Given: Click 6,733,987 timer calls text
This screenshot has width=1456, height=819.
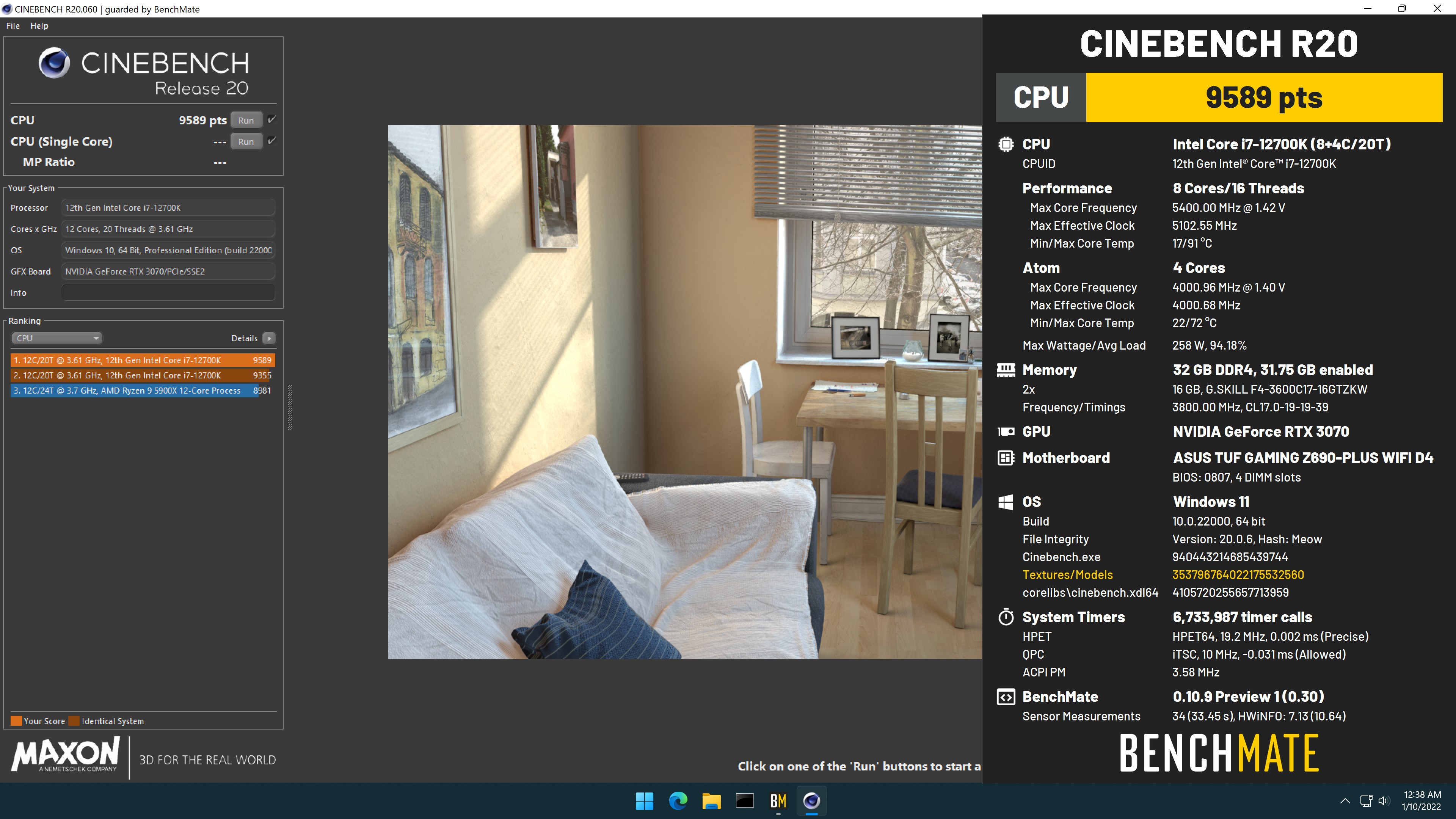Looking at the screenshot, I should 1243,617.
